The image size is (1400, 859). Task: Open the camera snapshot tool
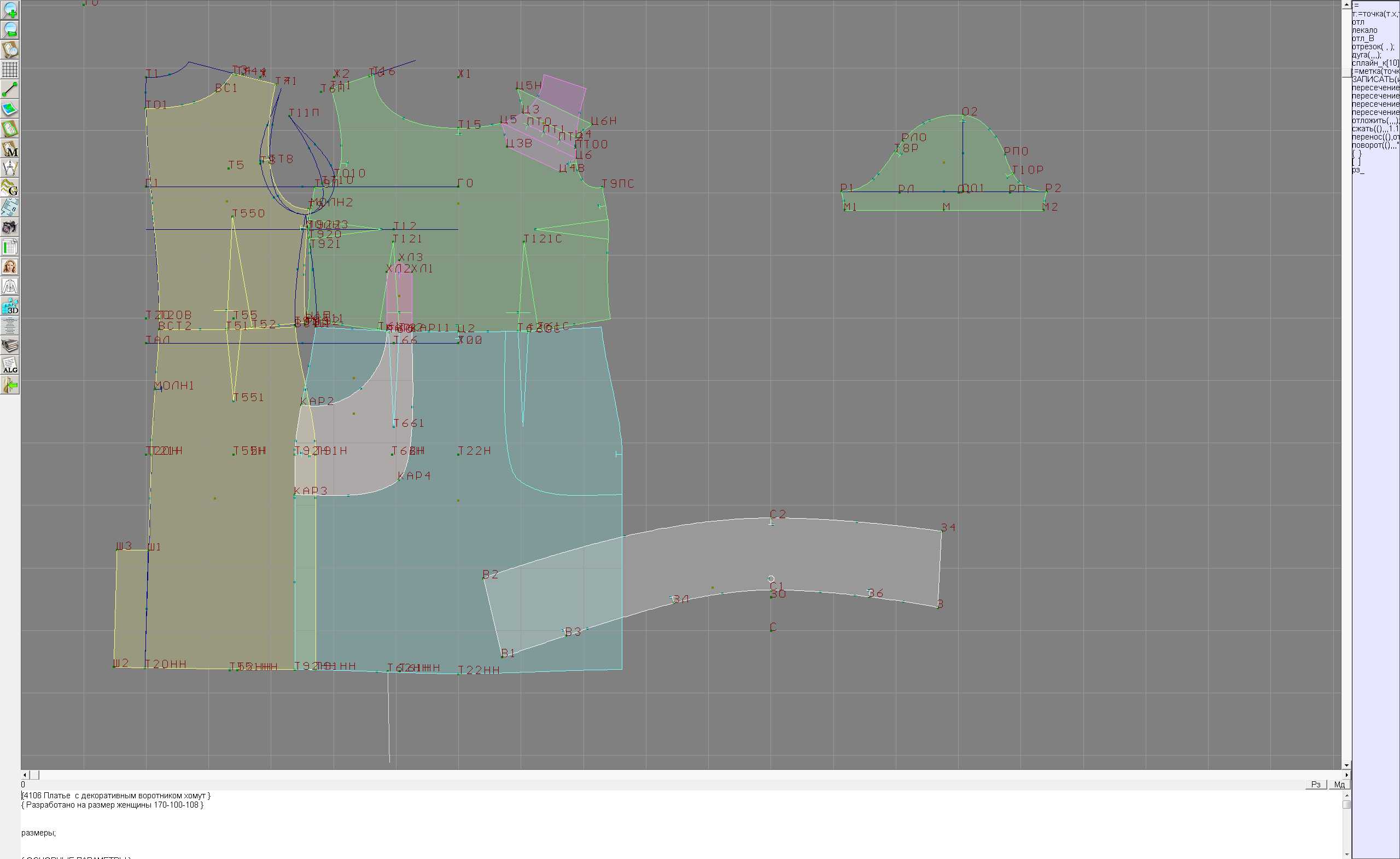click(10, 228)
